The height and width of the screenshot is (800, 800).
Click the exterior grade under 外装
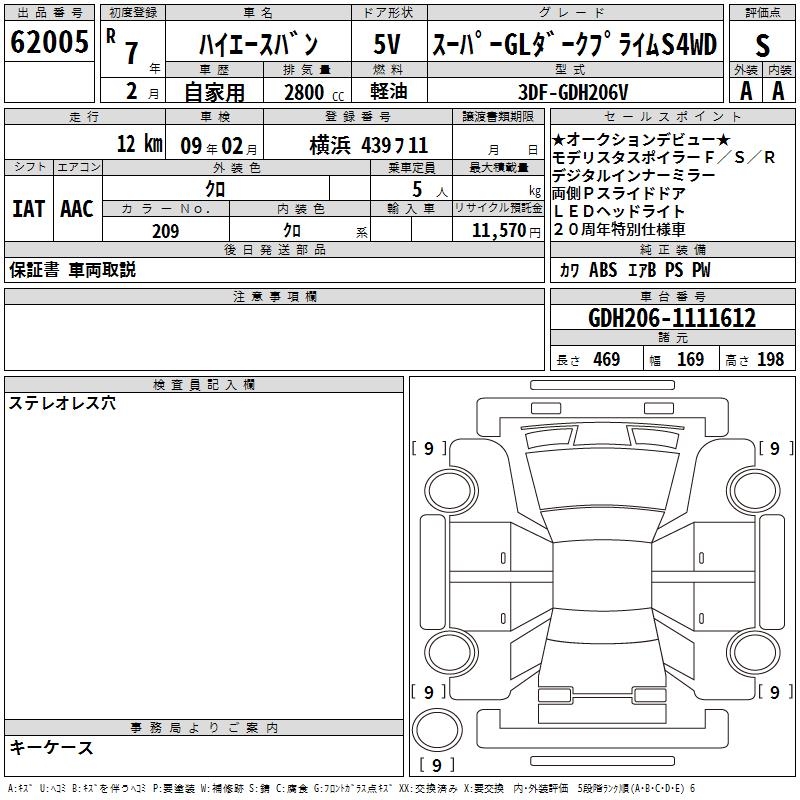pos(746,90)
